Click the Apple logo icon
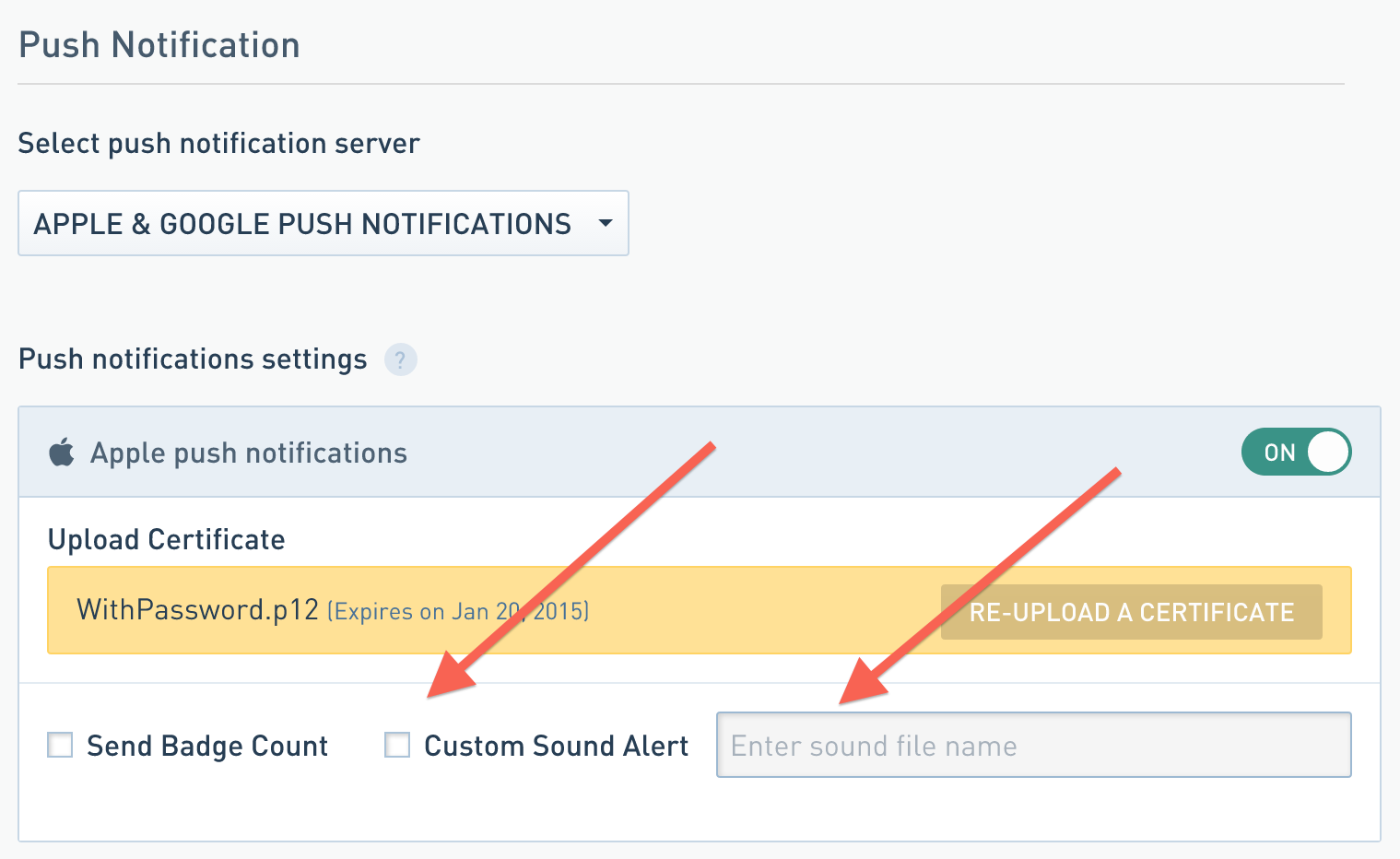1400x859 pixels. tap(62, 453)
